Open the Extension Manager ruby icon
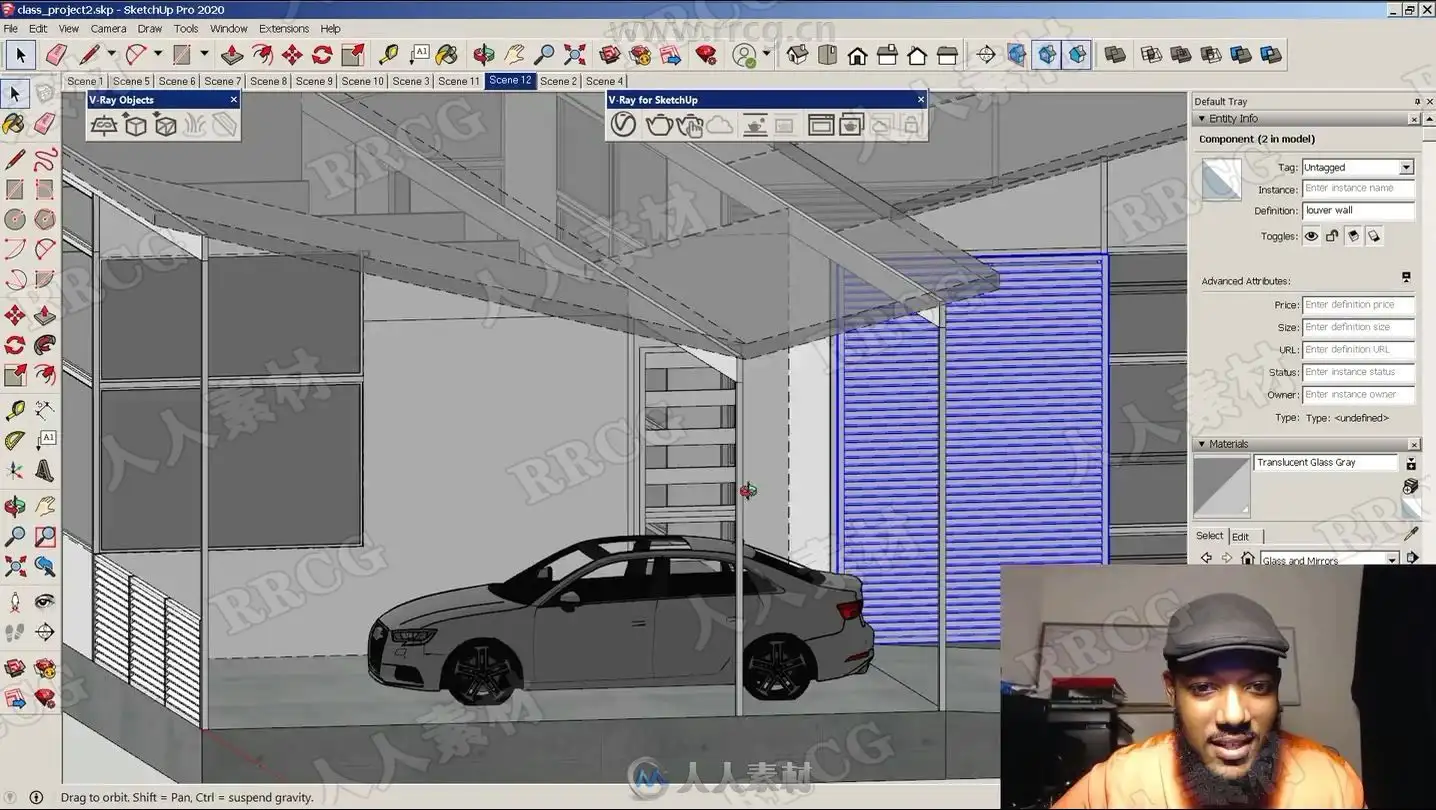 point(706,54)
